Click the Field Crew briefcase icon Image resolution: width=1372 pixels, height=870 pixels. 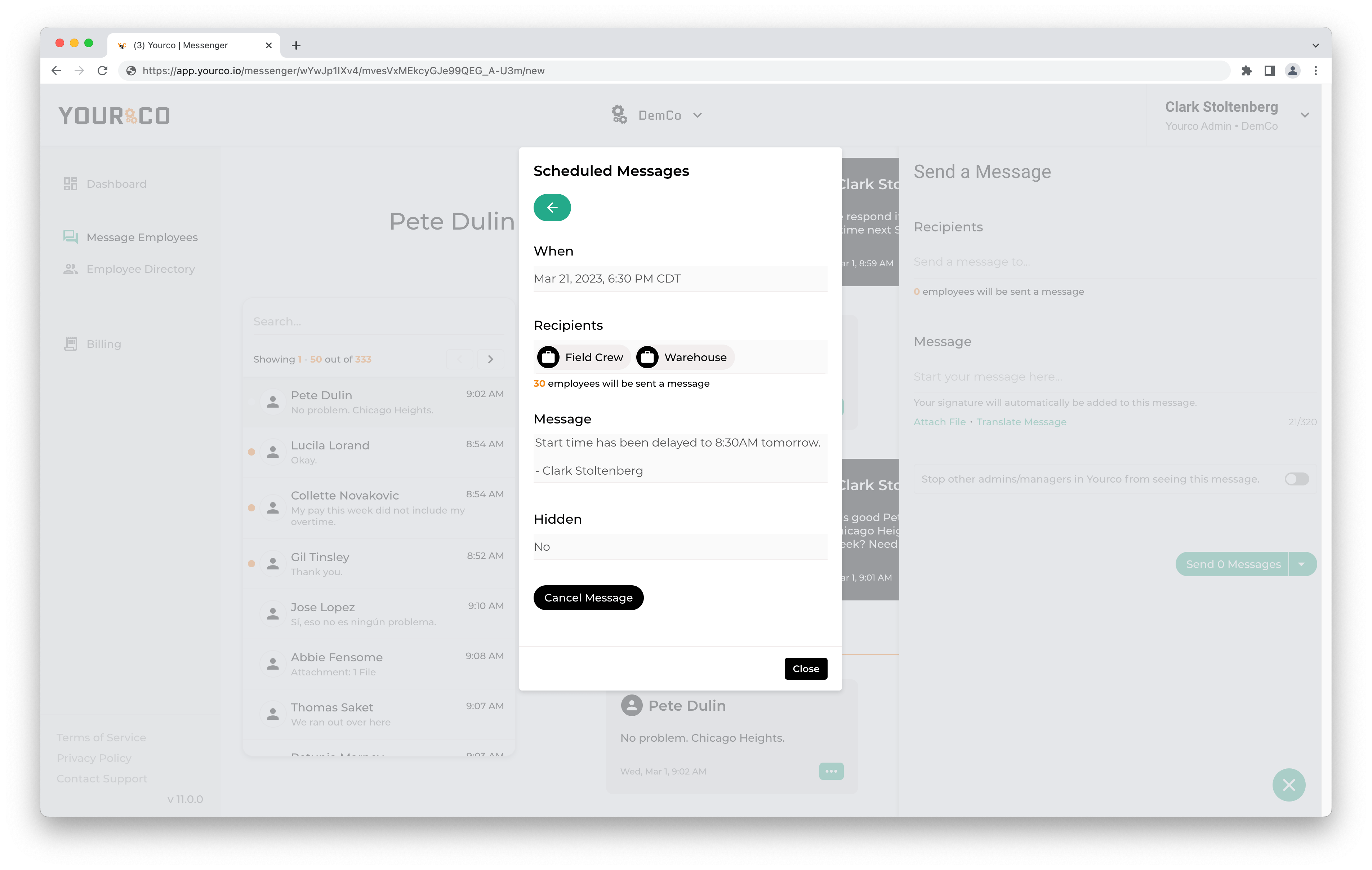coord(548,358)
